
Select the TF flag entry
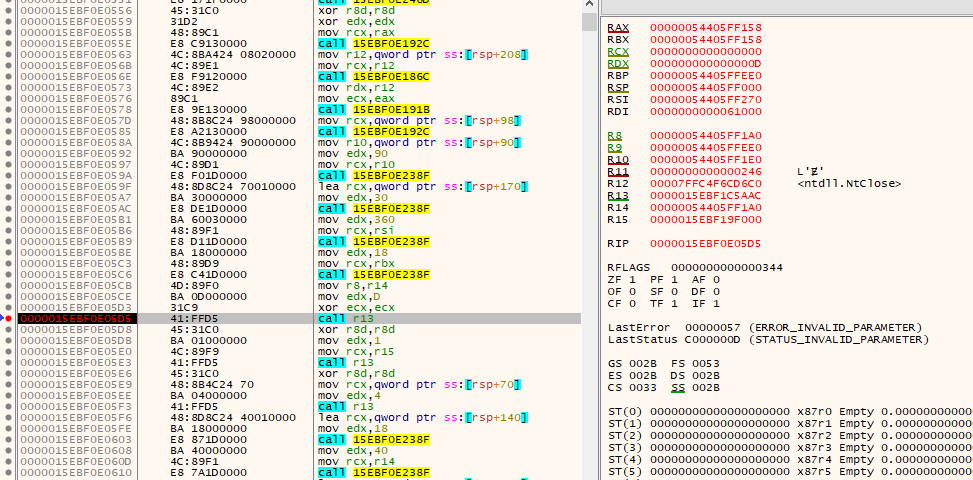point(663,304)
